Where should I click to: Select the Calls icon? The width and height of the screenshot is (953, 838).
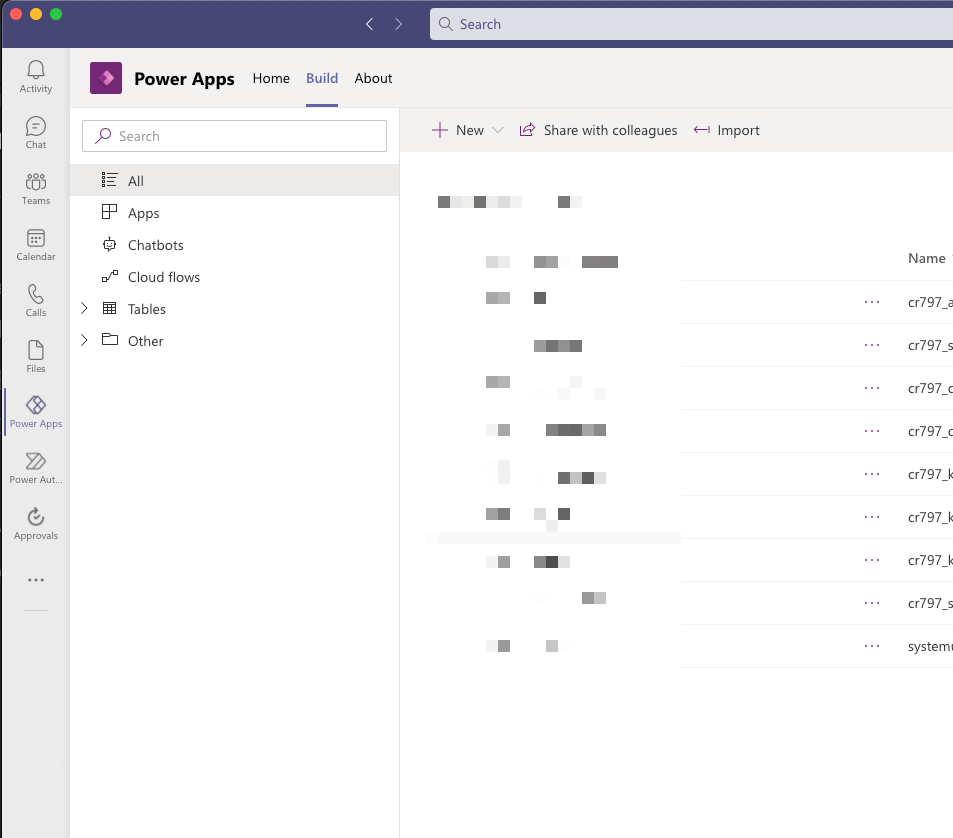click(x=35, y=298)
